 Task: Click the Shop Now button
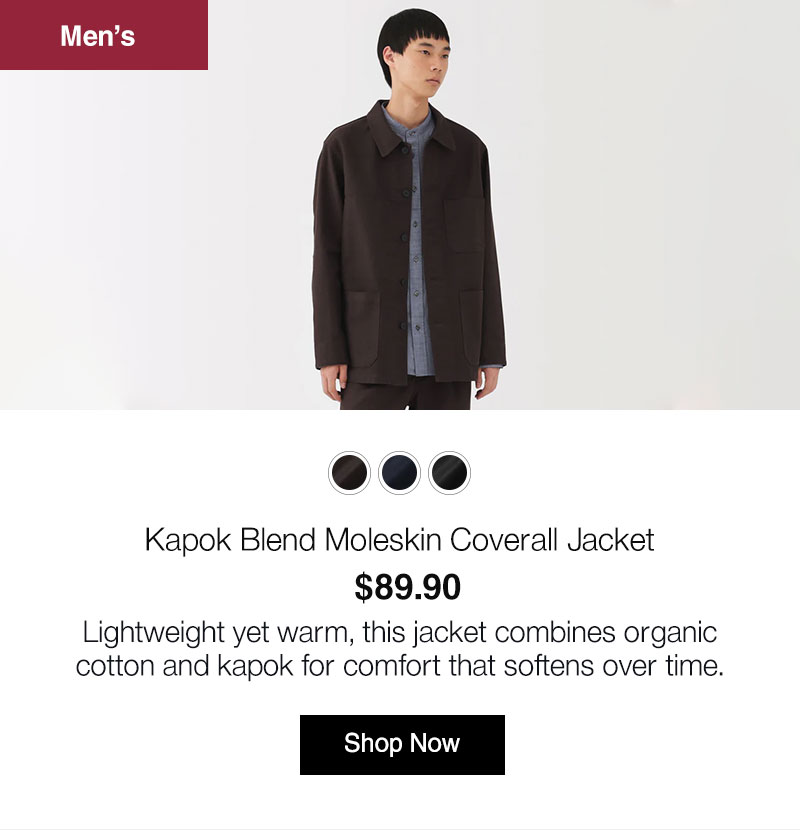[x=402, y=745]
